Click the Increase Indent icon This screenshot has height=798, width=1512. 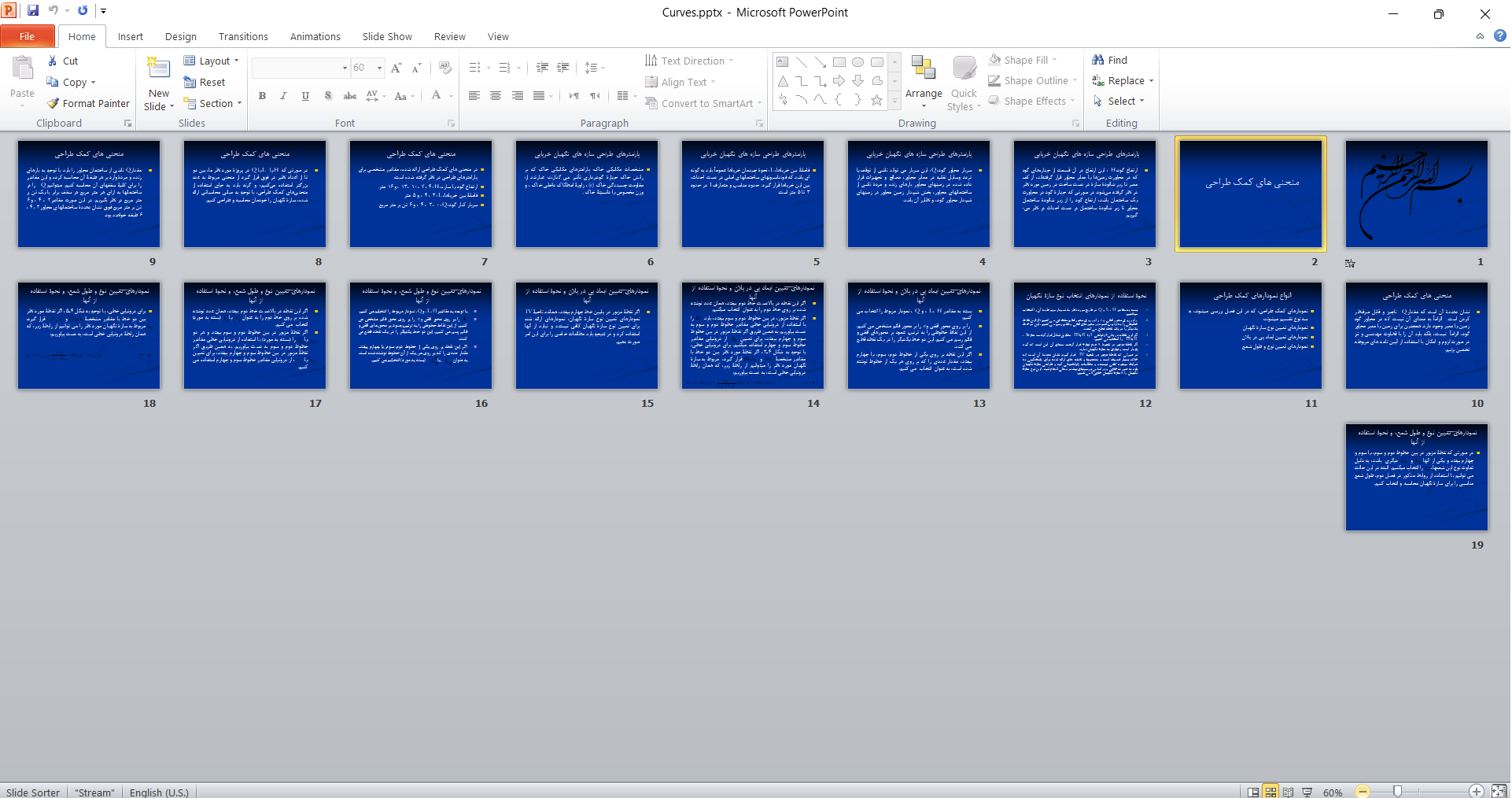click(x=562, y=68)
